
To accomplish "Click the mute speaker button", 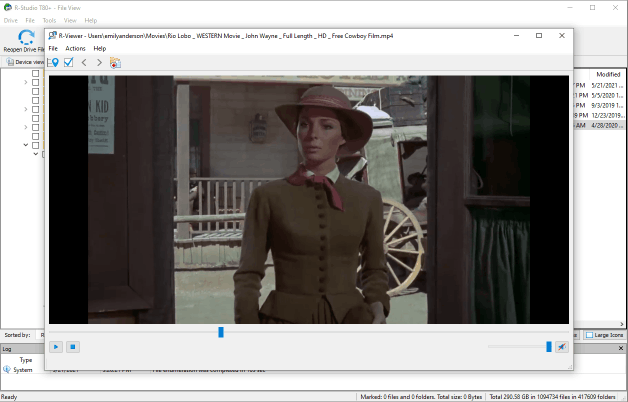I will pyautogui.click(x=562, y=347).
